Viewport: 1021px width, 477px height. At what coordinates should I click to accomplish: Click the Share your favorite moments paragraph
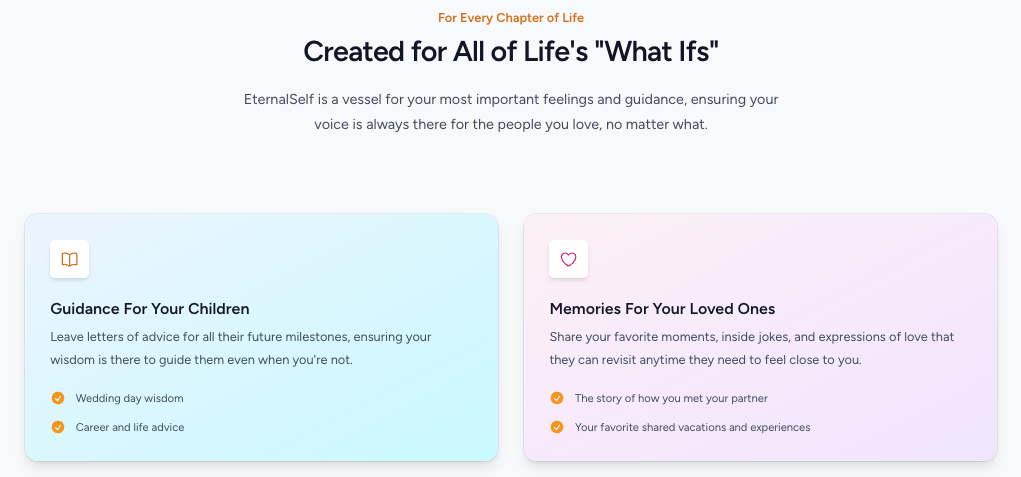coord(752,348)
